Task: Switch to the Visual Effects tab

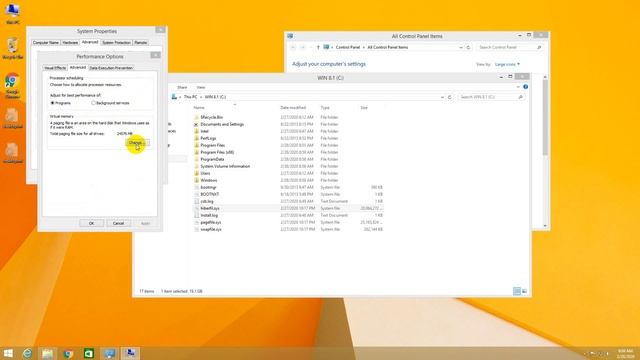Action: click(55, 68)
